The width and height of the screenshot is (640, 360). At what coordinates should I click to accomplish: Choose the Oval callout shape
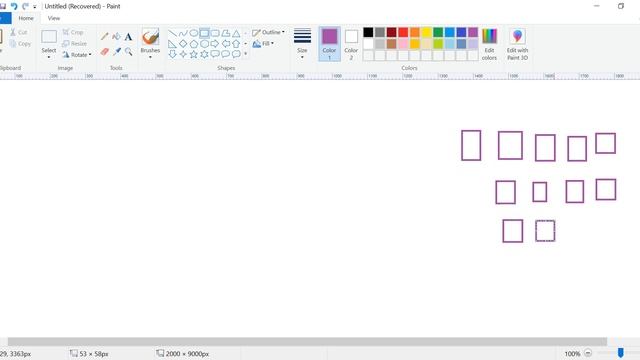click(x=226, y=54)
